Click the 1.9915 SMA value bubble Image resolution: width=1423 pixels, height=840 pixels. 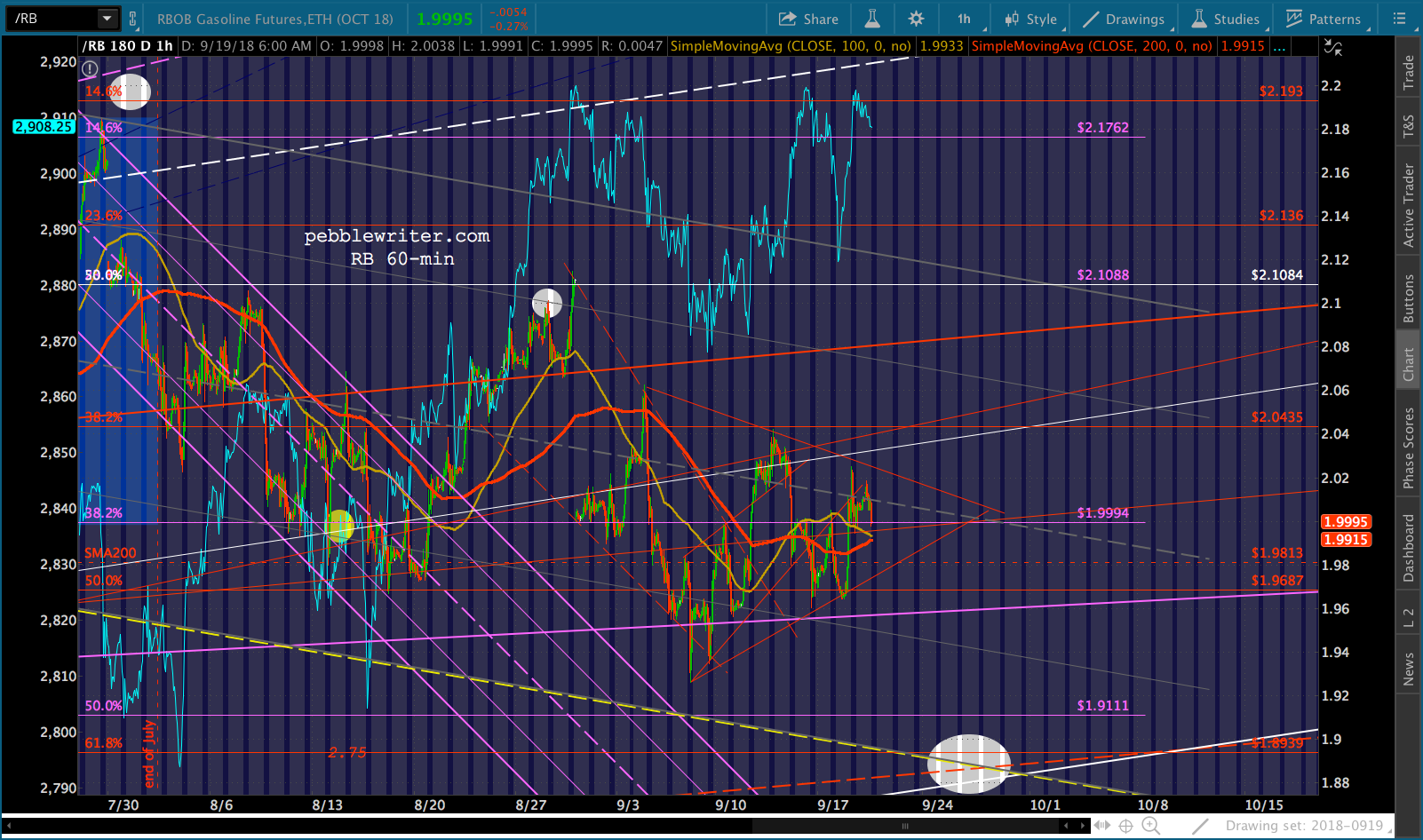click(x=1346, y=540)
